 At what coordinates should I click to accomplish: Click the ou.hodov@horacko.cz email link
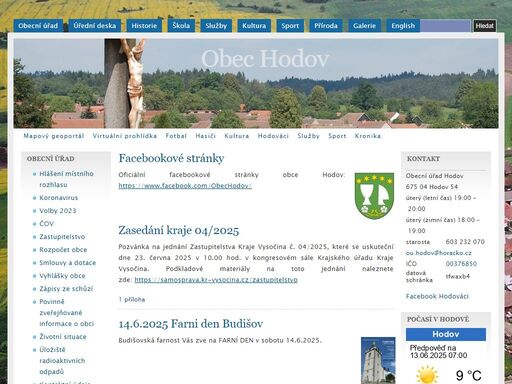pos(439,253)
